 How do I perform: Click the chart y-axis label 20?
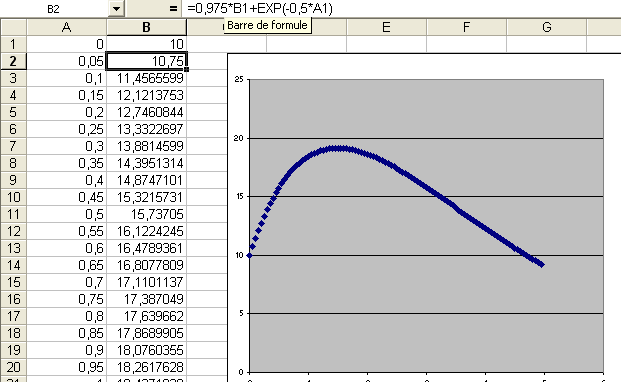[238, 138]
